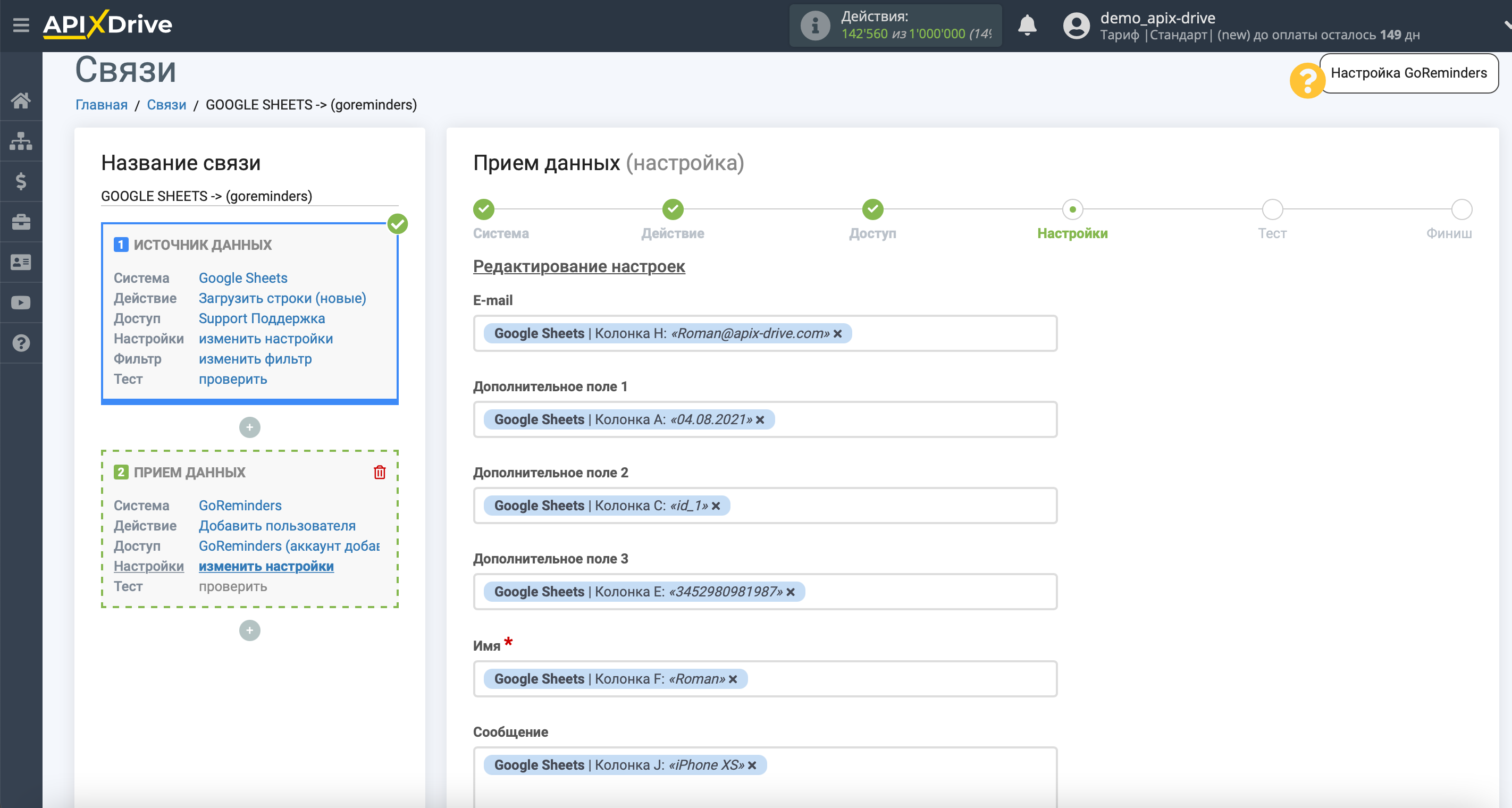
Task: Click GoReminders account access link
Action: 289,546
